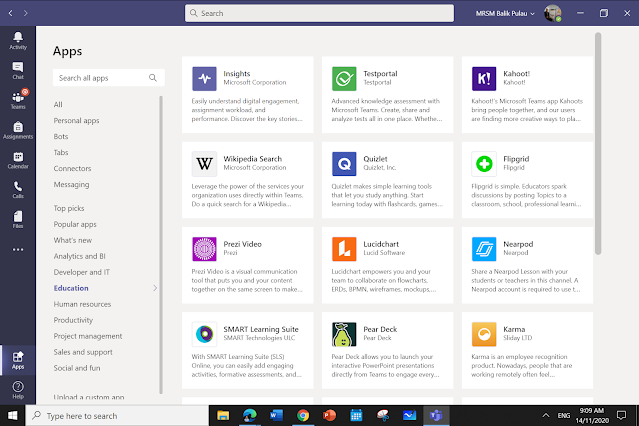This screenshot has height=426, width=639.
Task: Click the top Search bar field
Action: coord(319,13)
